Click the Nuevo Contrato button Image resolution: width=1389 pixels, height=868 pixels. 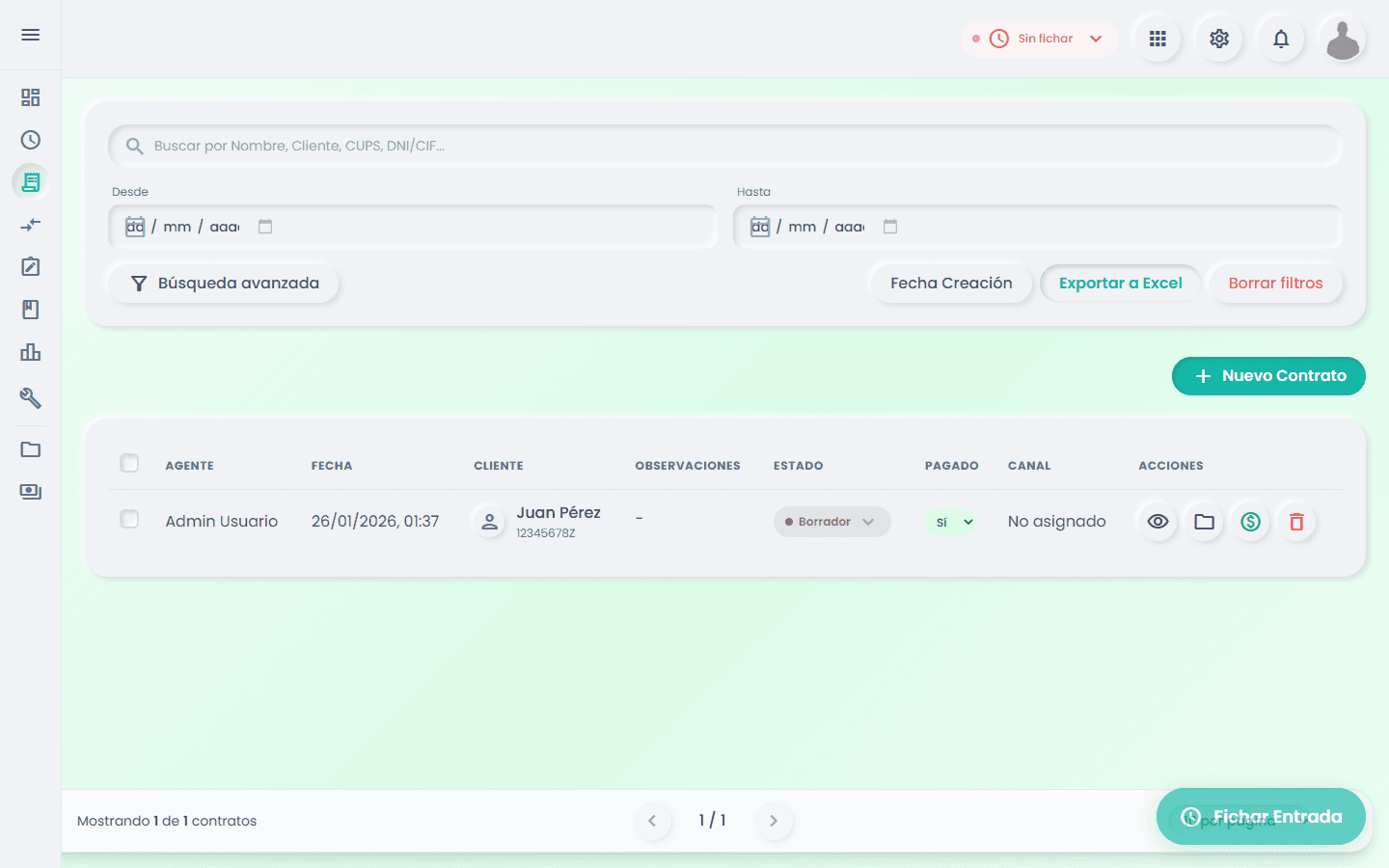click(1268, 376)
